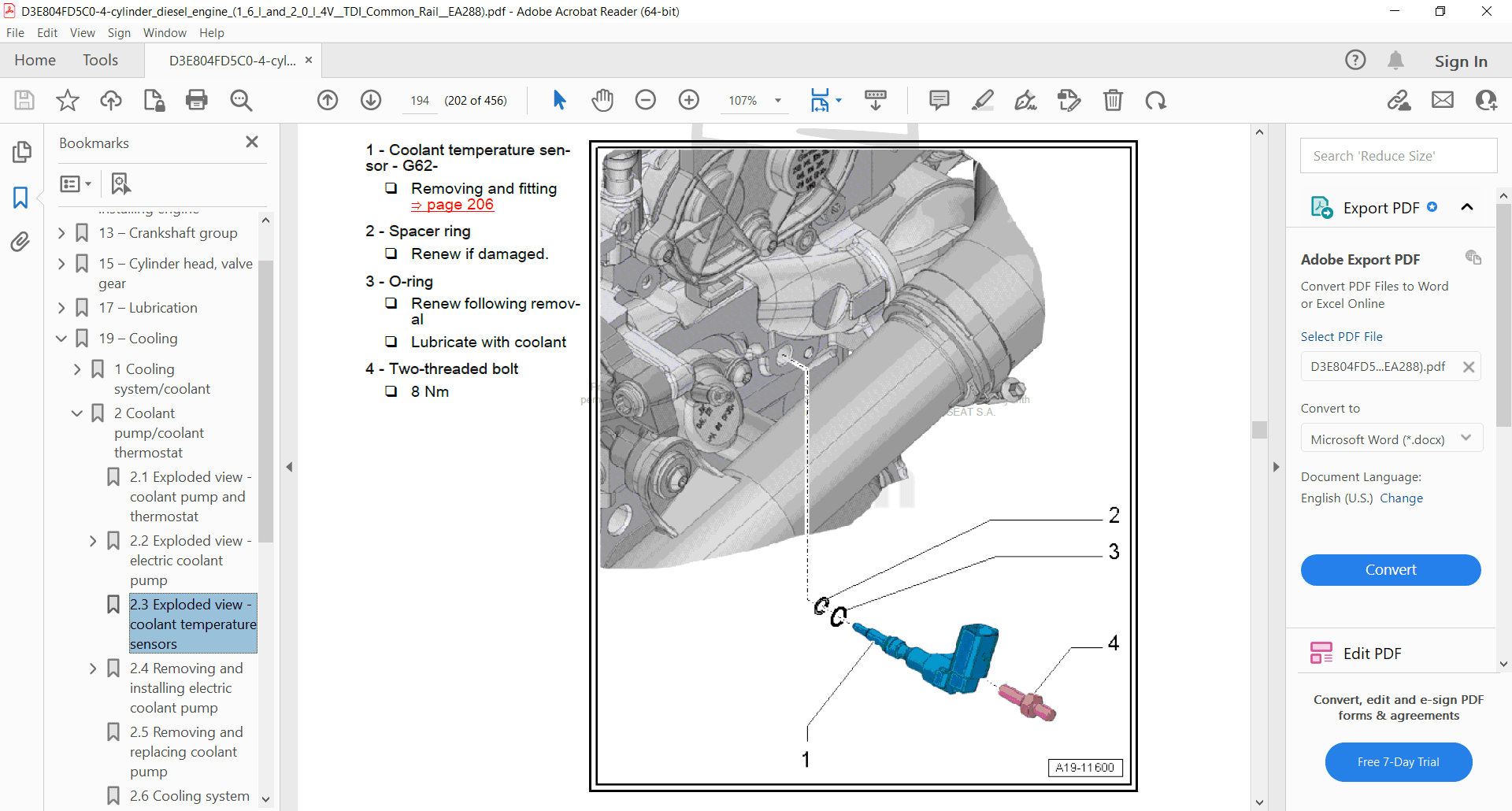Click the Zoom in plus icon
This screenshot has width=1512, height=811.
(689, 100)
